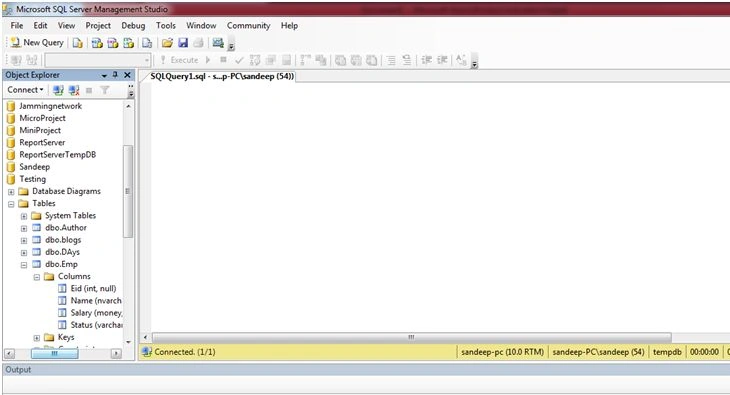
Task: Expand the dbo.blogs table
Action: coord(24,240)
